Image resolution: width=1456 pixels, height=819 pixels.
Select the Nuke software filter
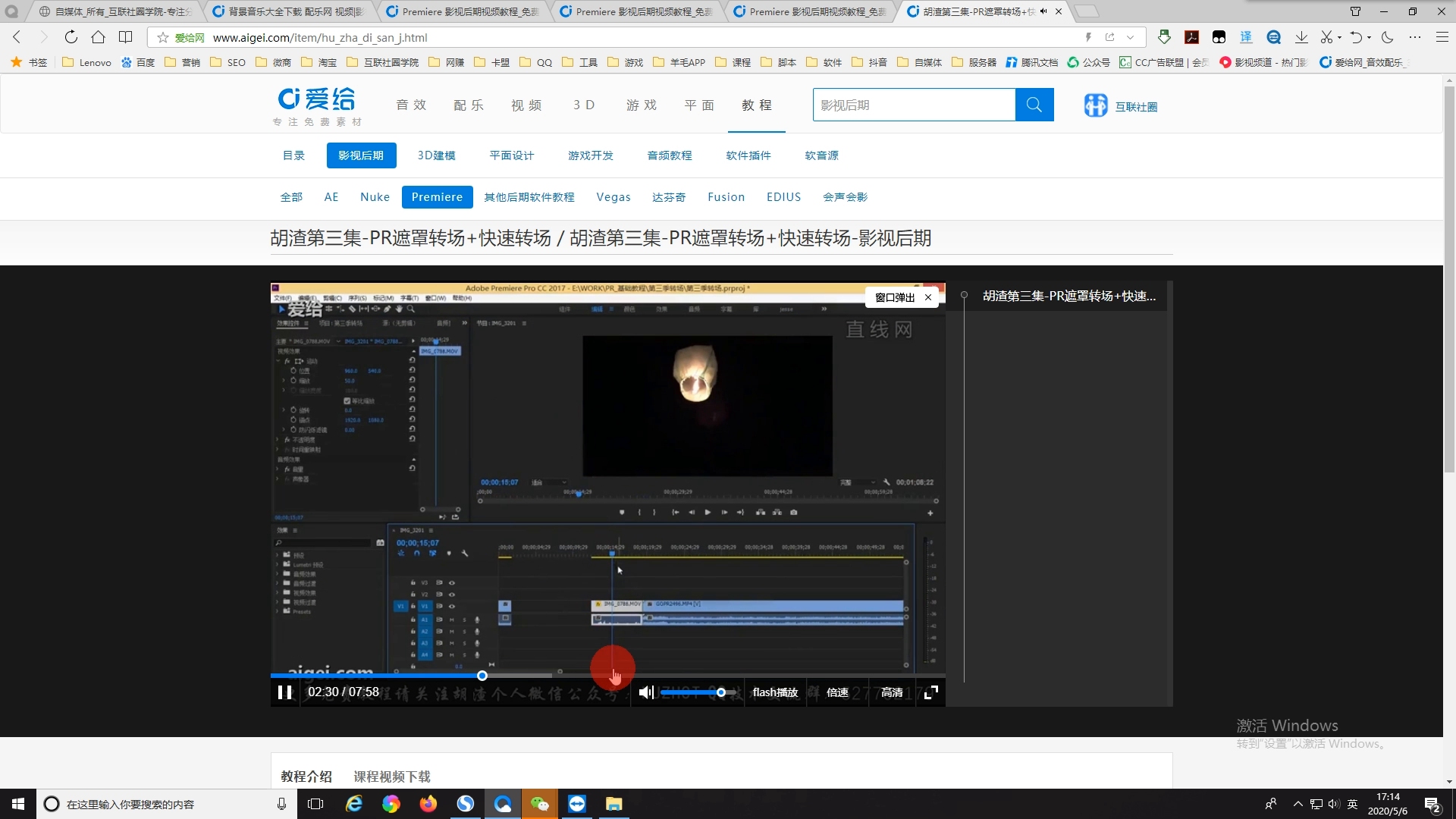[x=375, y=197]
